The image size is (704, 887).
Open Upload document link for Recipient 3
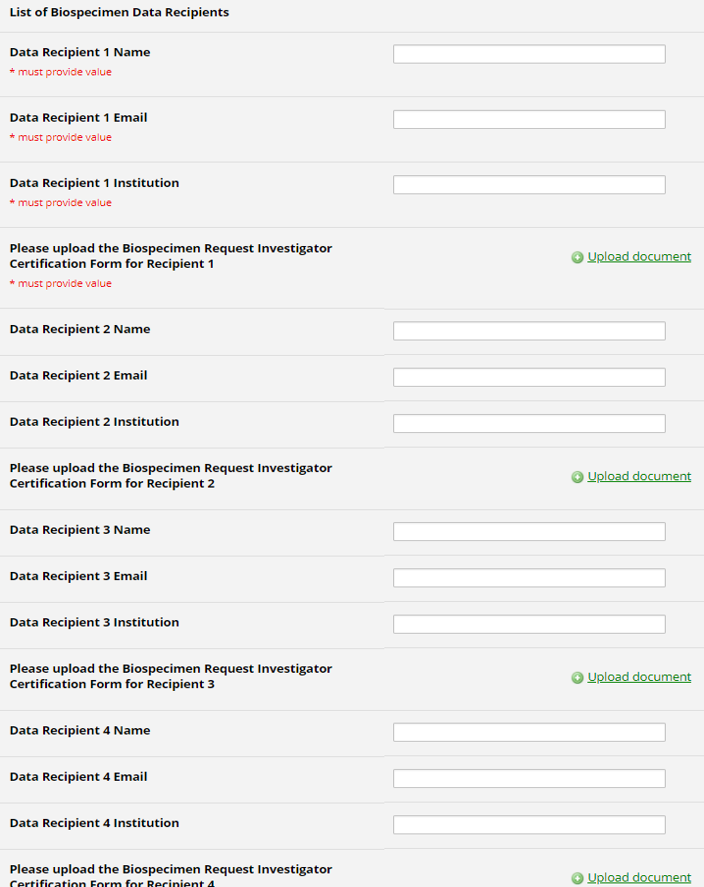639,677
